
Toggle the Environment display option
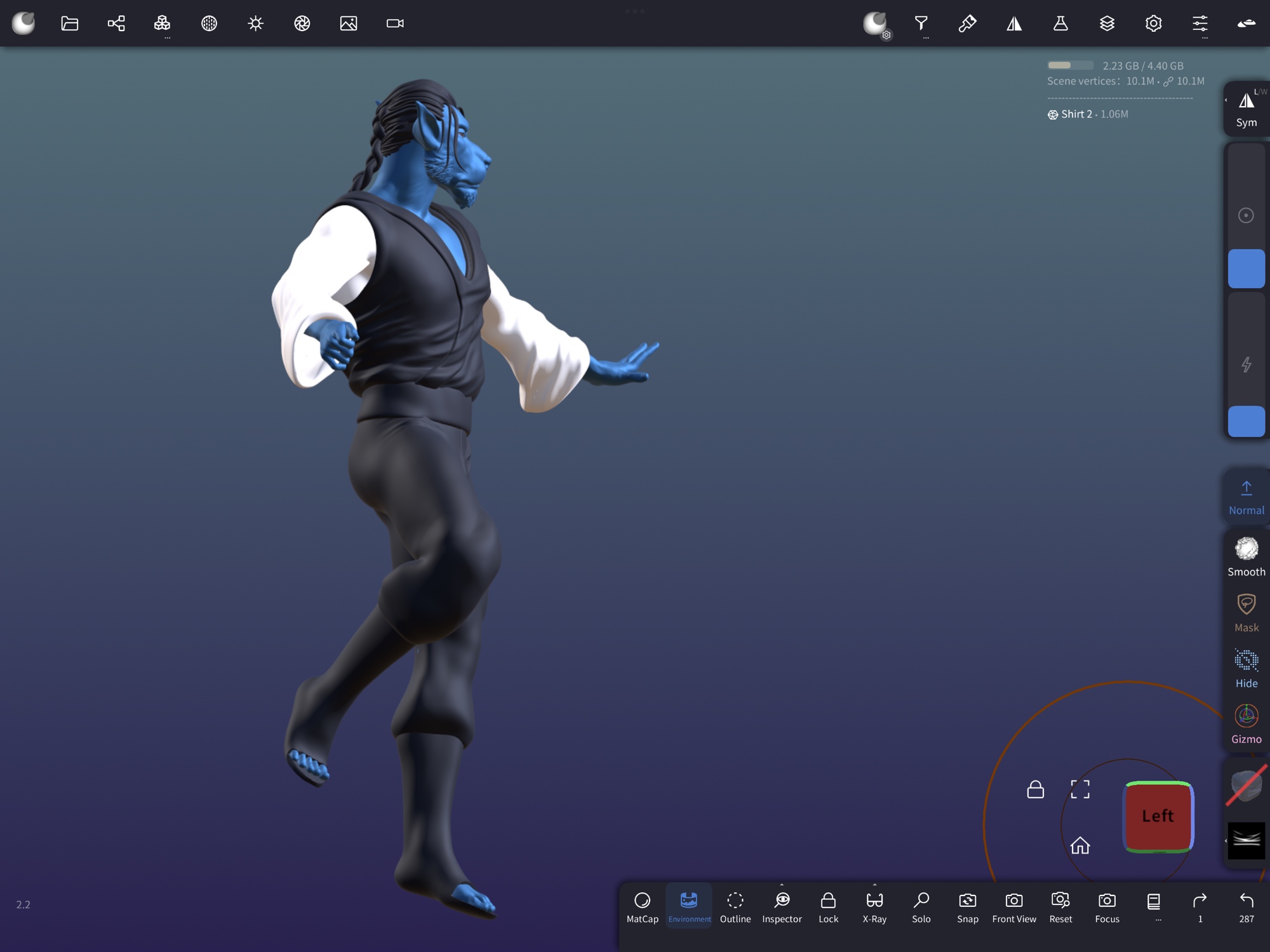pyautogui.click(x=689, y=906)
